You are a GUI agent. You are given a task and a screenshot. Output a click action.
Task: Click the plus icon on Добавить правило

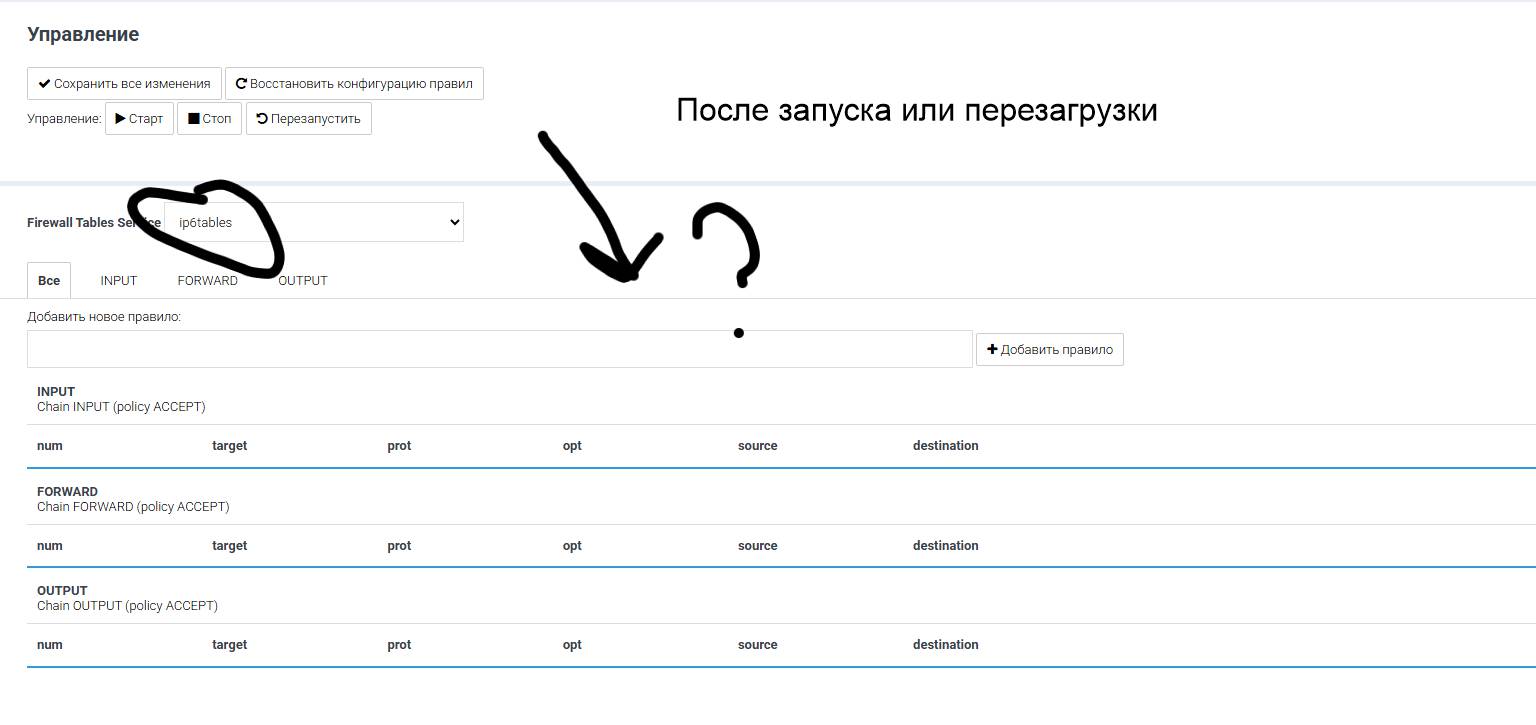992,350
